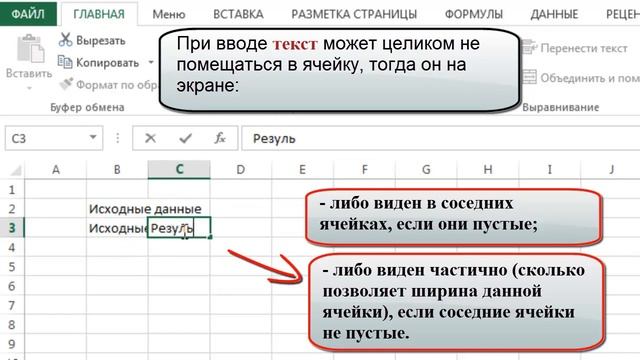Screen dimensions: 640x360
Task: Click the formula bar containing Резуль
Action: 441,138
